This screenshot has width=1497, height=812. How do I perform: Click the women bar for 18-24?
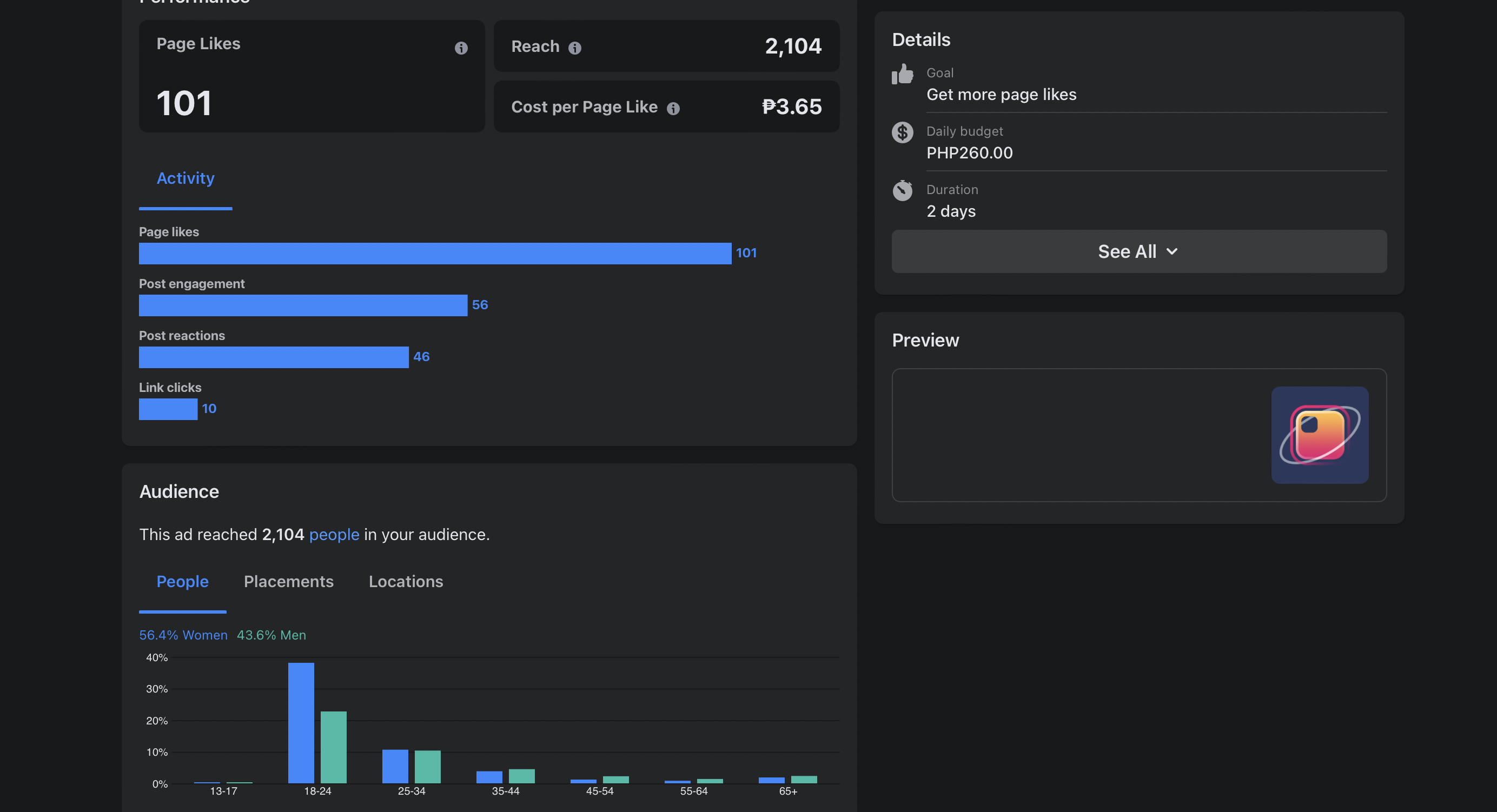click(301, 723)
